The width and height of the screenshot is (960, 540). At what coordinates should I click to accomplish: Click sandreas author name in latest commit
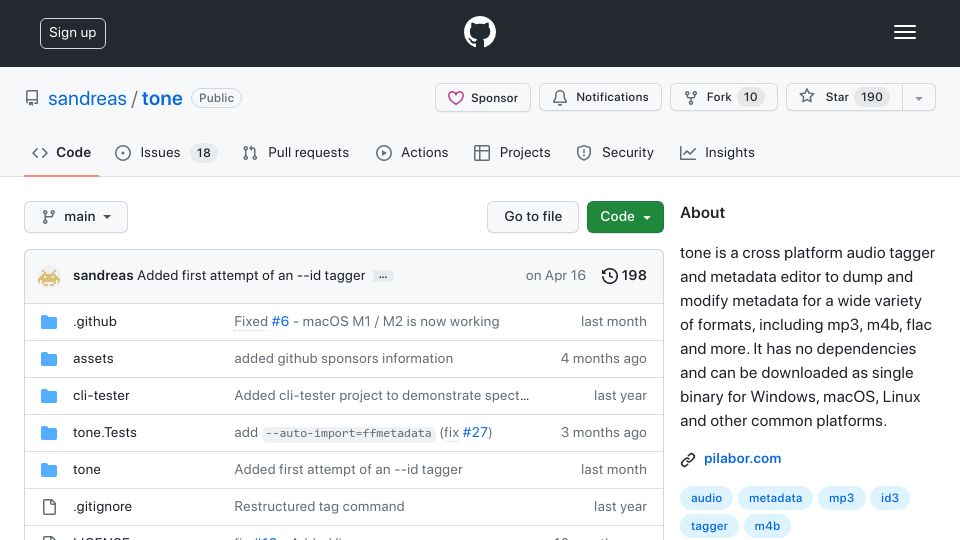click(x=103, y=276)
